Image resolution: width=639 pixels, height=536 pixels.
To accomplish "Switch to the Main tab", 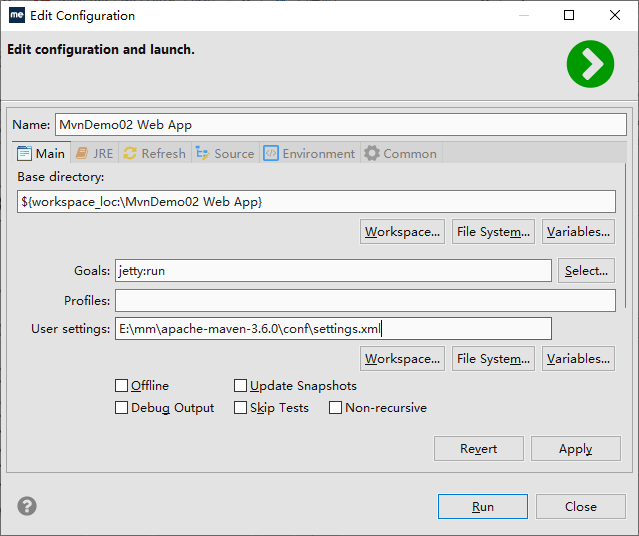I will 41,153.
